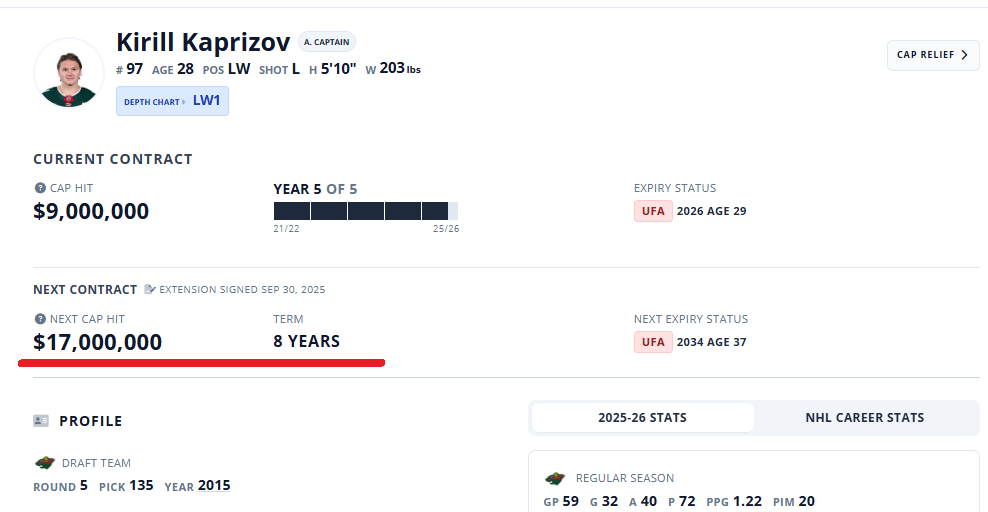988x512 pixels.
Task: Switch to the 2025-26 Stats tab
Action: (643, 418)
